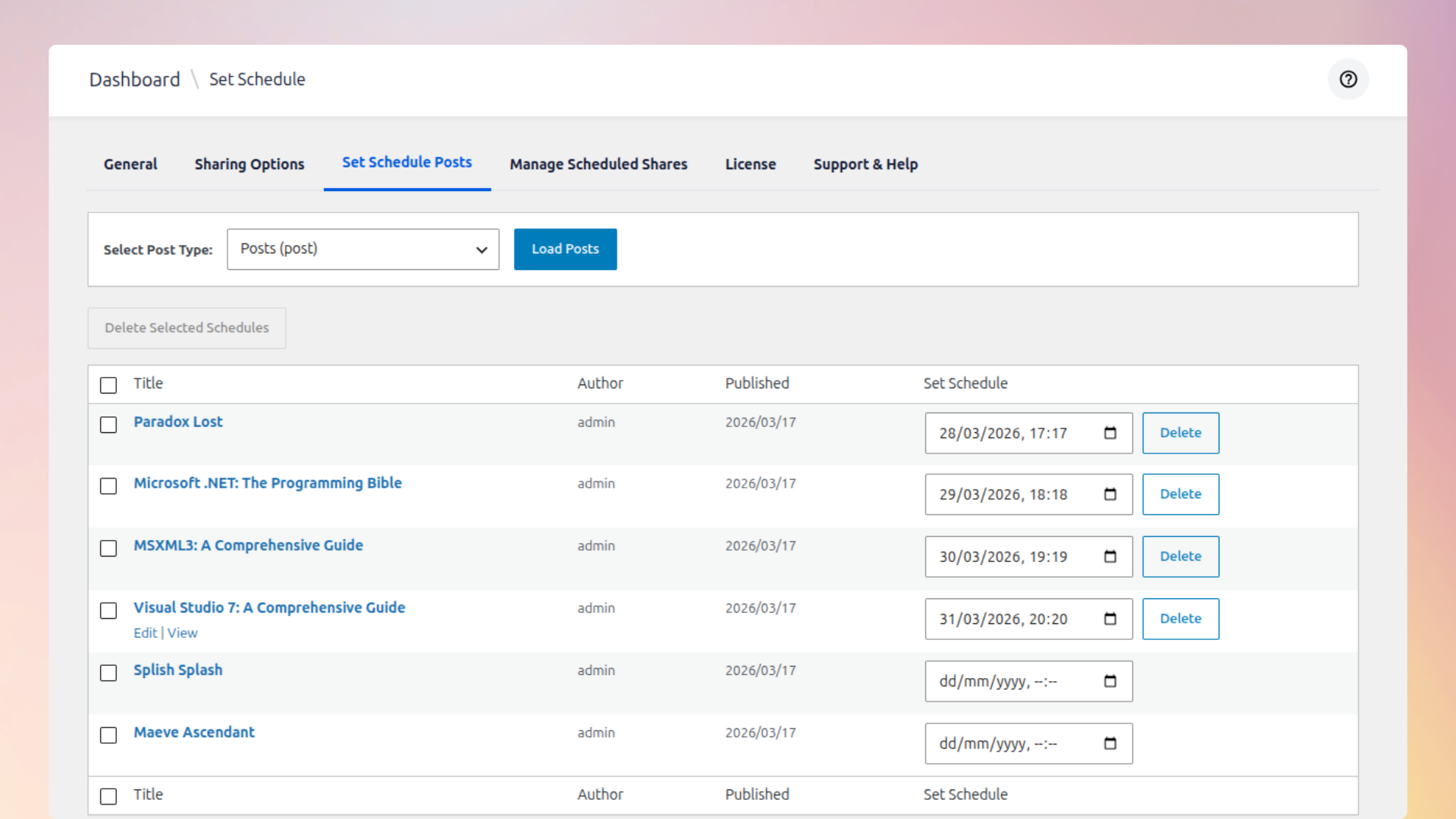Open the Manage Scheduled Shares tab
The image size is (1456, 819).
coord(598,164)
